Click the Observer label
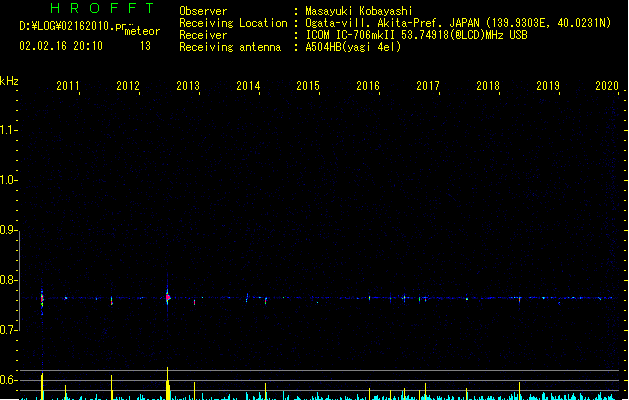Screen dimensions: 629x400 pos(203,11)
